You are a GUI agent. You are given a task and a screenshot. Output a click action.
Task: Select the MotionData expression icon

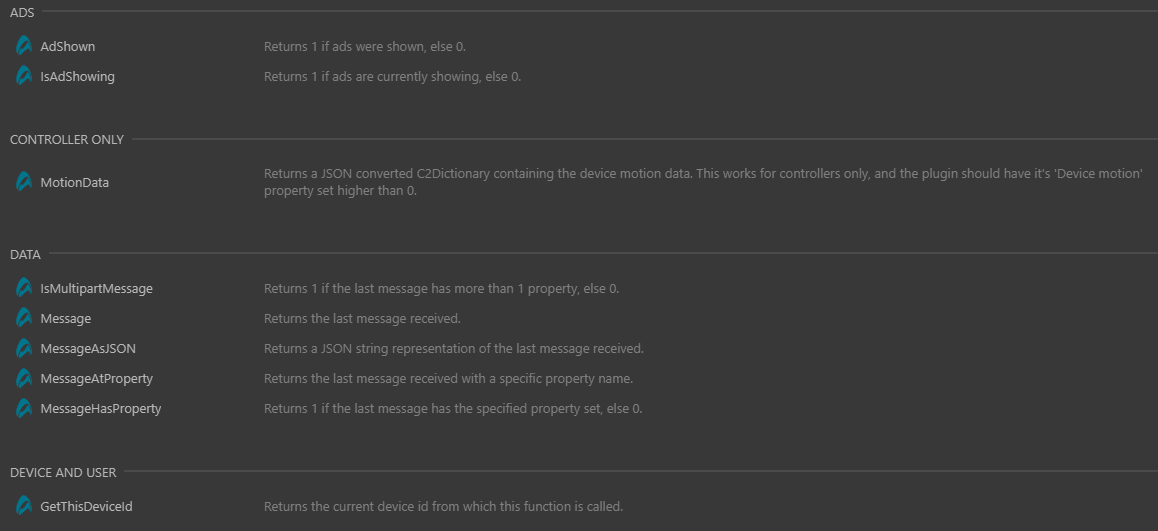[24, 182]
